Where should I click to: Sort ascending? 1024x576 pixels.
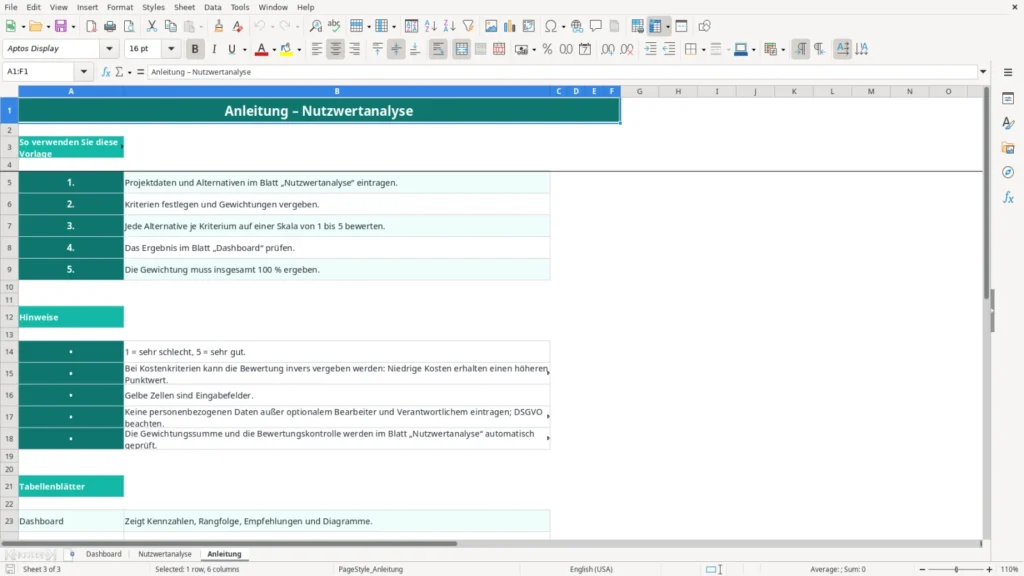coord(430,26)
